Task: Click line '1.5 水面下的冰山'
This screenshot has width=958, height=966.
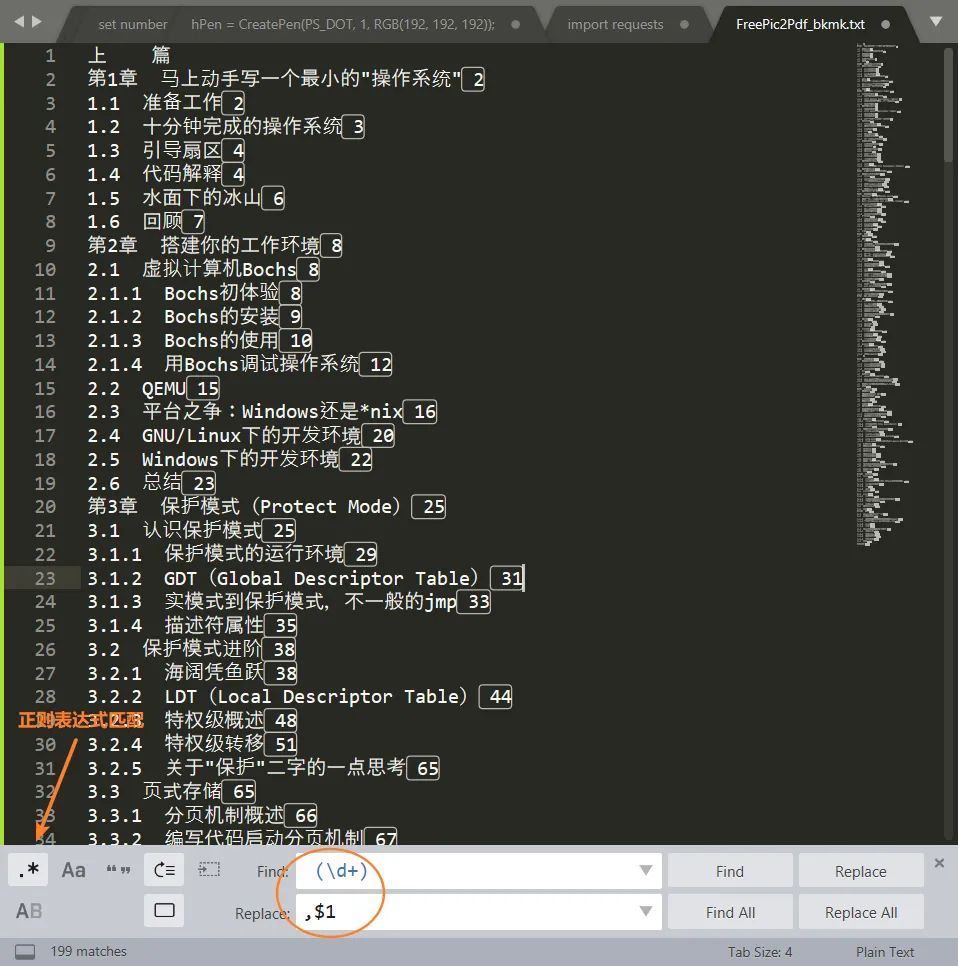Action: 185,198
